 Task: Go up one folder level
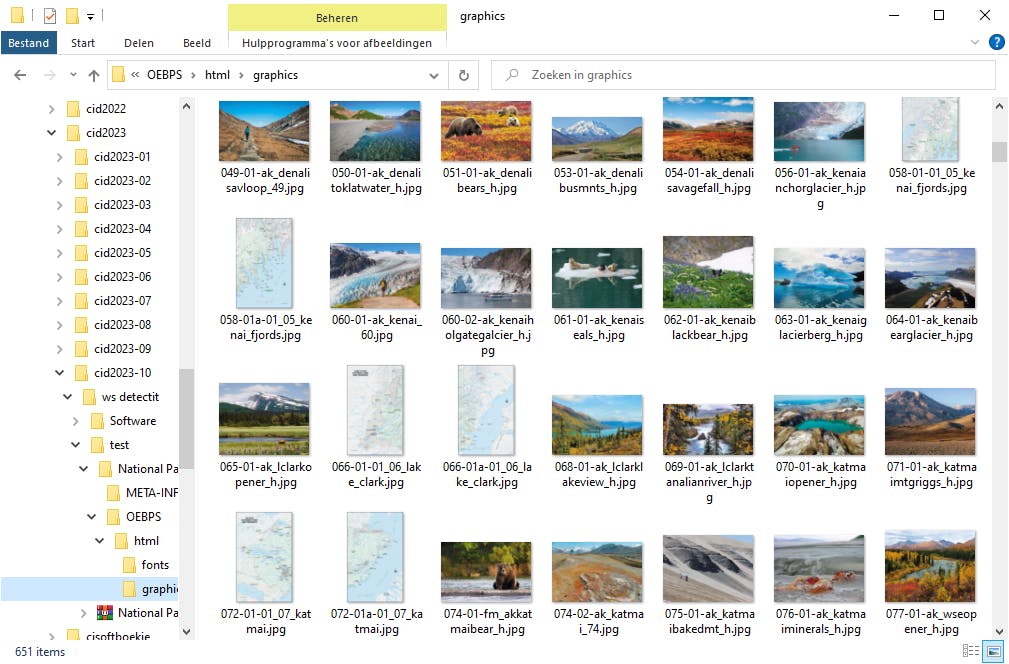point(94,75)
